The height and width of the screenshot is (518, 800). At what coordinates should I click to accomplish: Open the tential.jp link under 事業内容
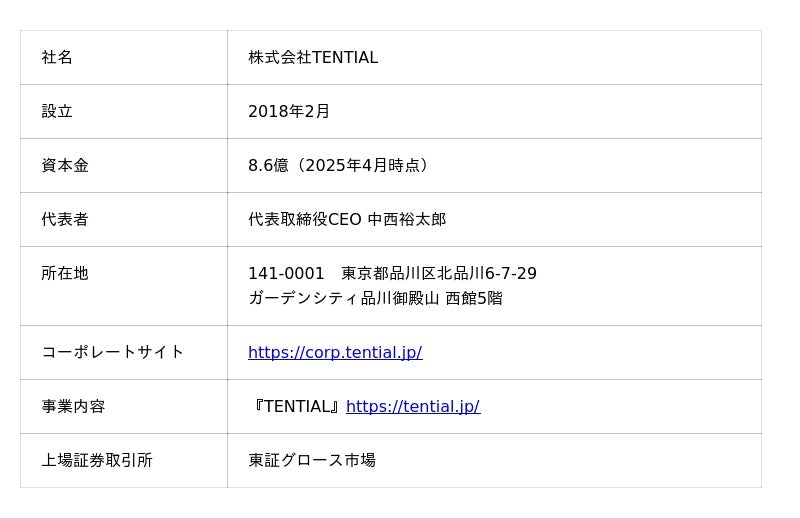[412, 406]
